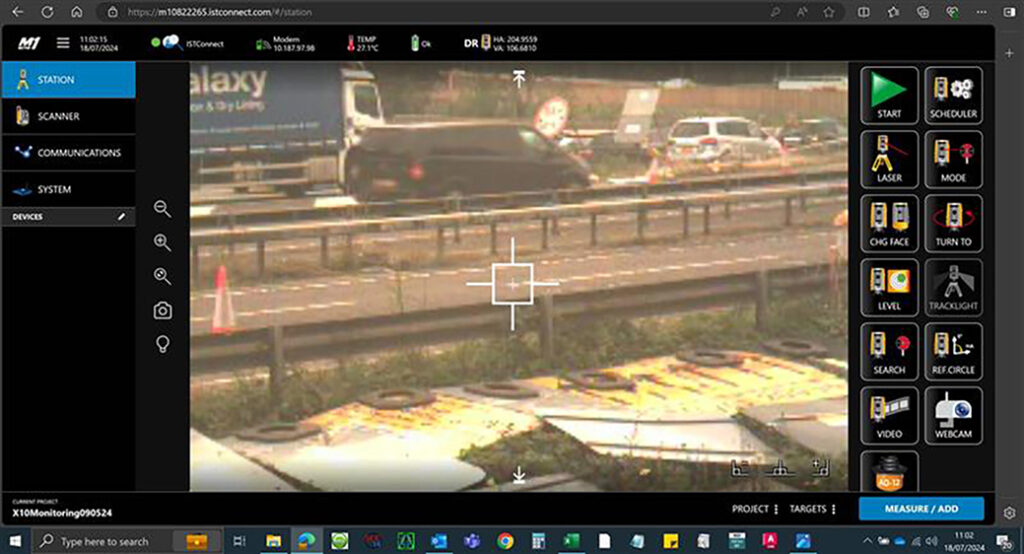Click the CHG FACE icon
1024x554 pixels.
coord(889,223)
